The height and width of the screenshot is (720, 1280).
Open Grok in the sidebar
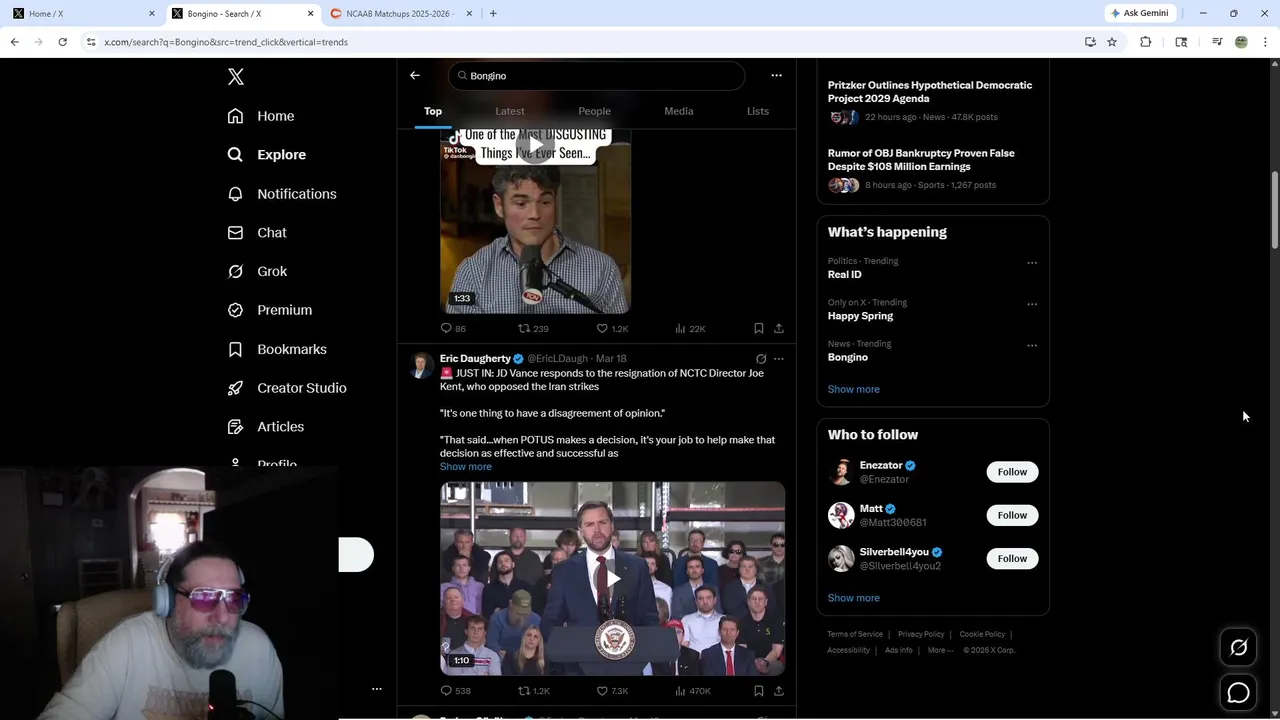point(257,271)
